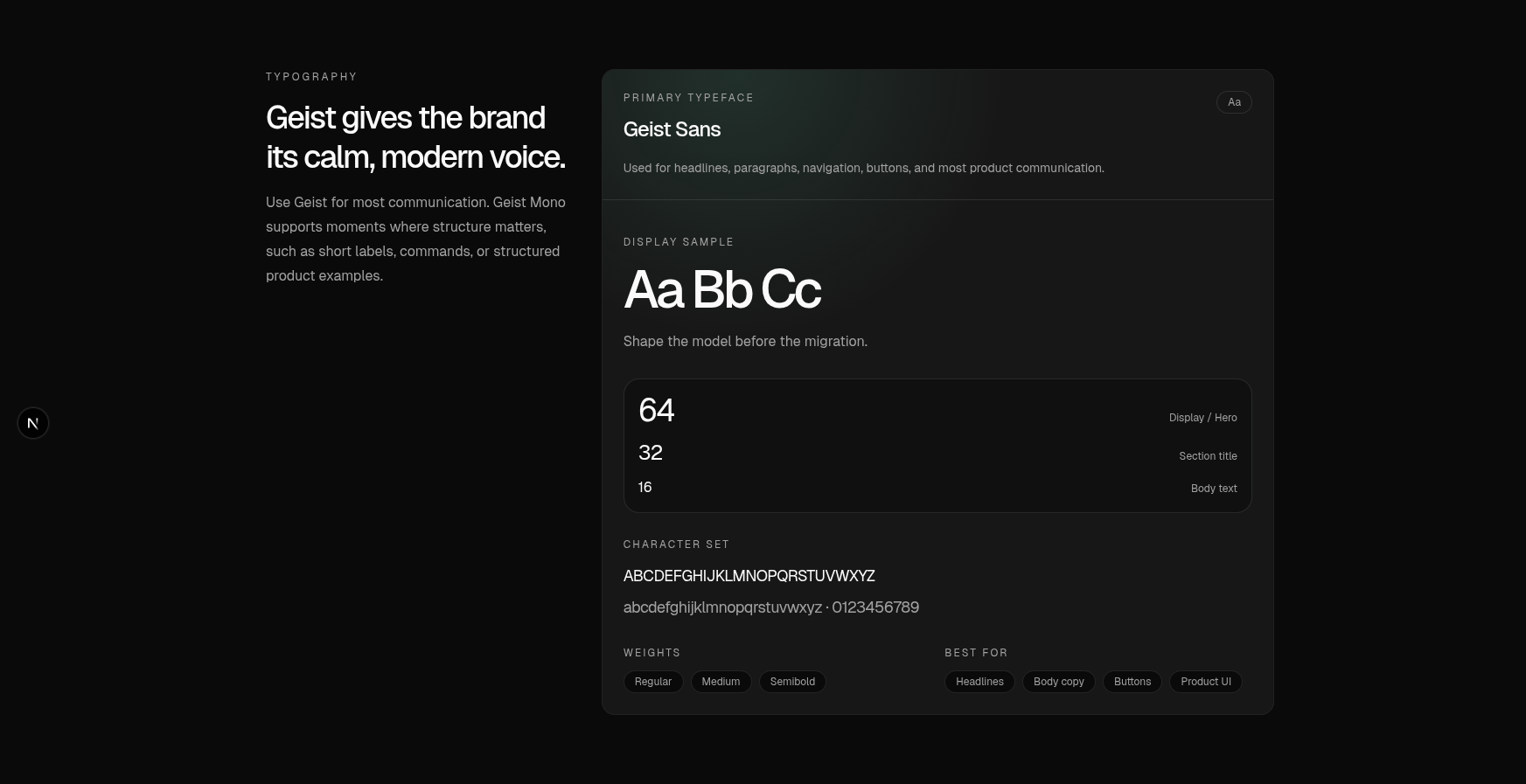
Task: Click the paragraph starting 'Use Geist for most'
Action: point(416,239)
